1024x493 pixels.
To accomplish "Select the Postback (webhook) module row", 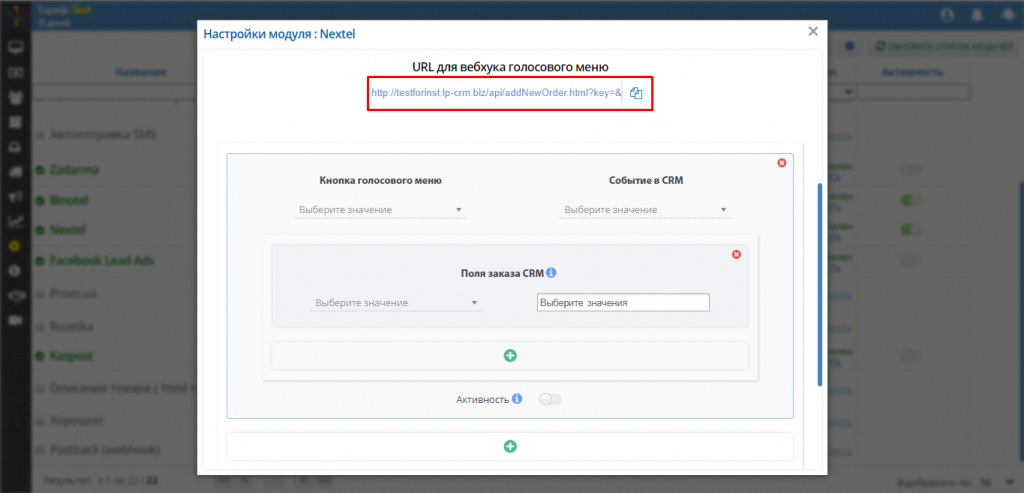I will [x=104, y=450].
